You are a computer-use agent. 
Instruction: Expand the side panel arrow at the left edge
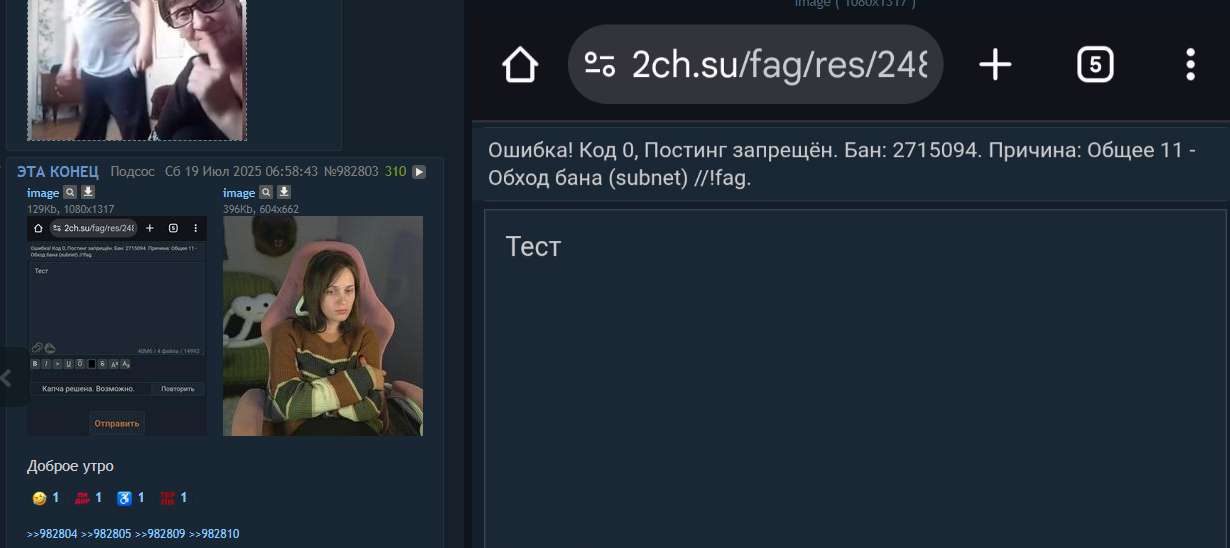point(7,378)
